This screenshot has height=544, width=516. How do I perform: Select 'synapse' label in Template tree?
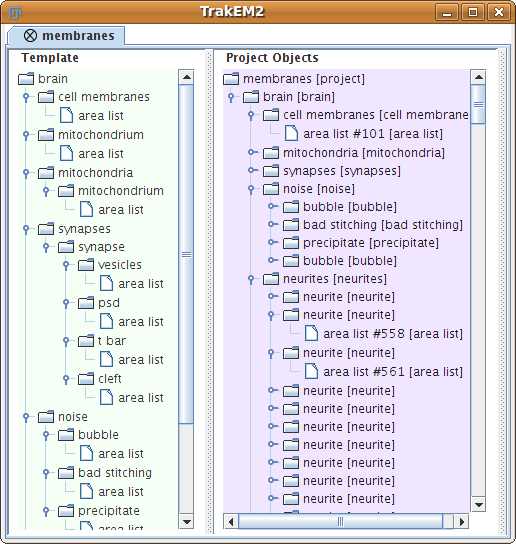click(x=101, y=247)
